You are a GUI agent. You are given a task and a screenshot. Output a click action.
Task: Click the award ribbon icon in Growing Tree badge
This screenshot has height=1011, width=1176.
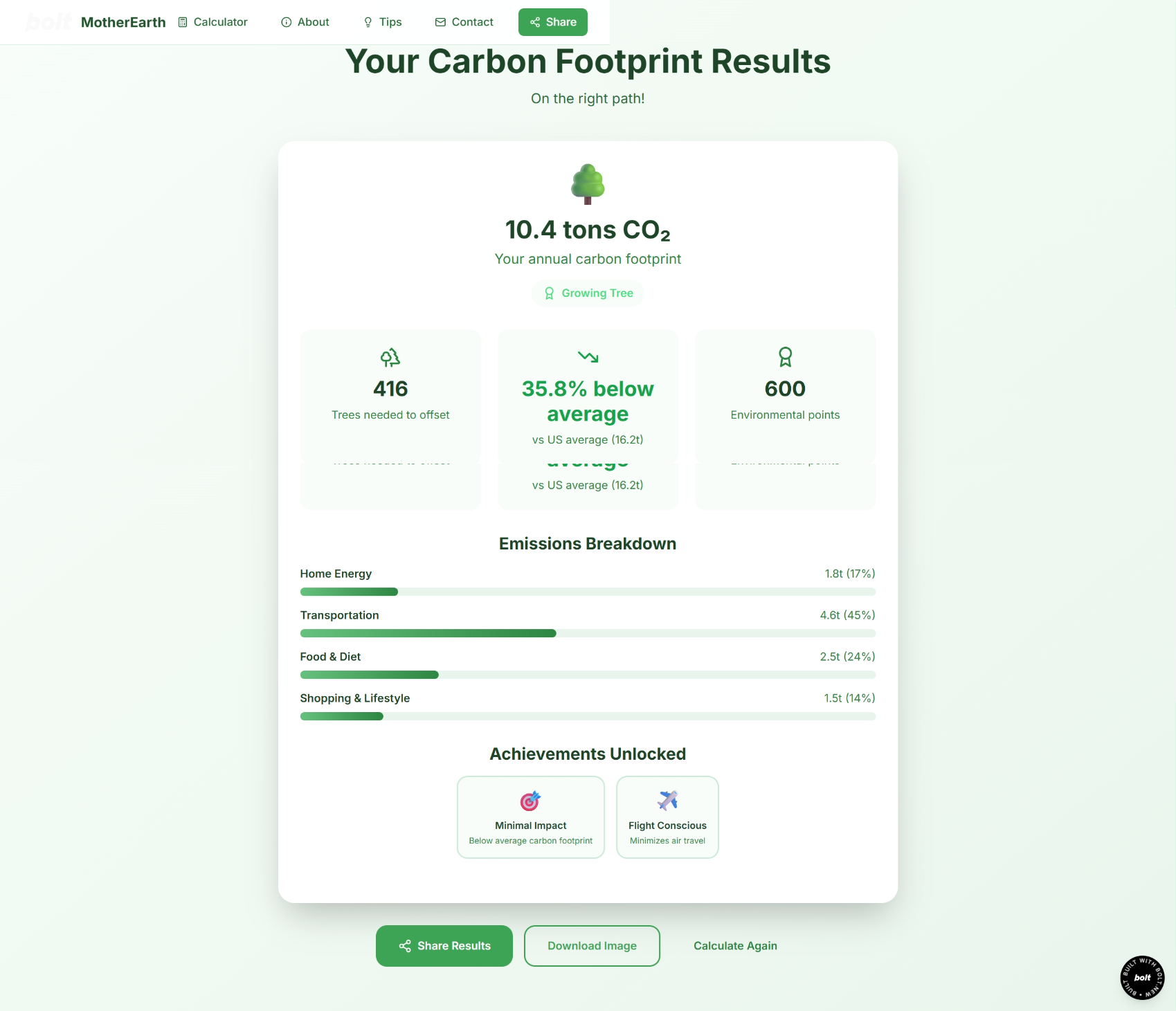[x=549, y=293]
